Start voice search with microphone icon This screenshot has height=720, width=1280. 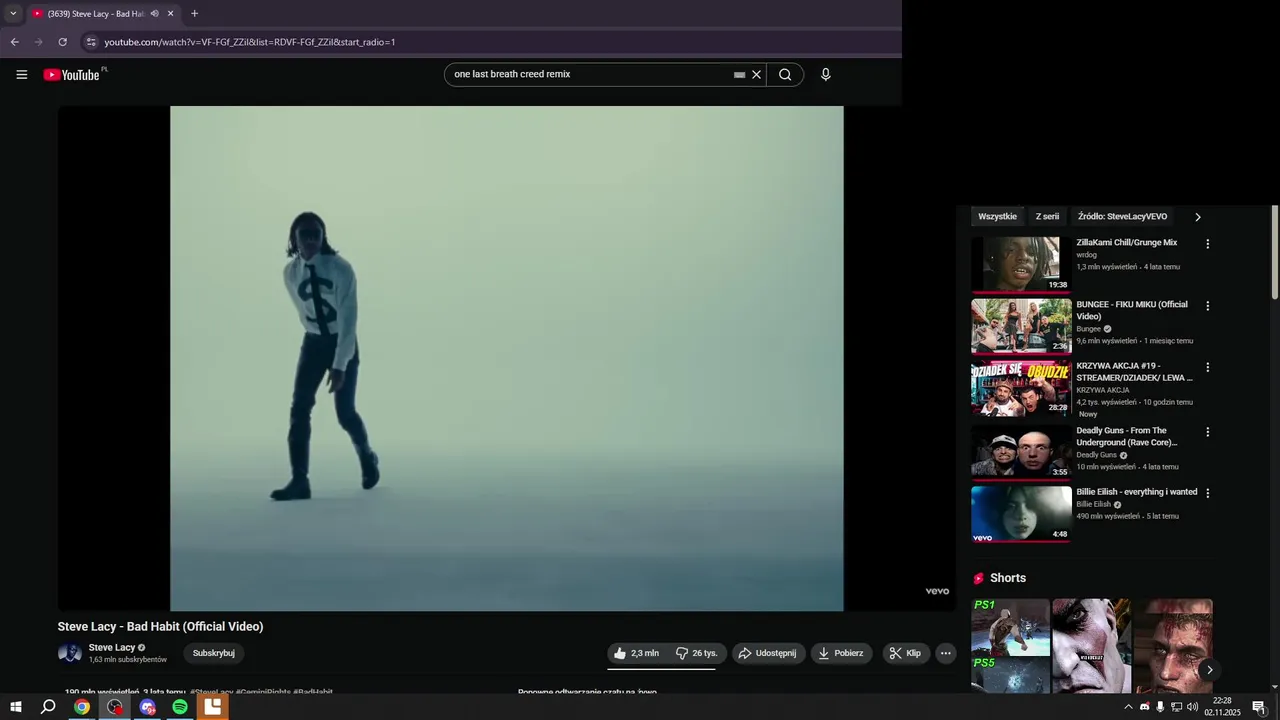click(826, 75)
